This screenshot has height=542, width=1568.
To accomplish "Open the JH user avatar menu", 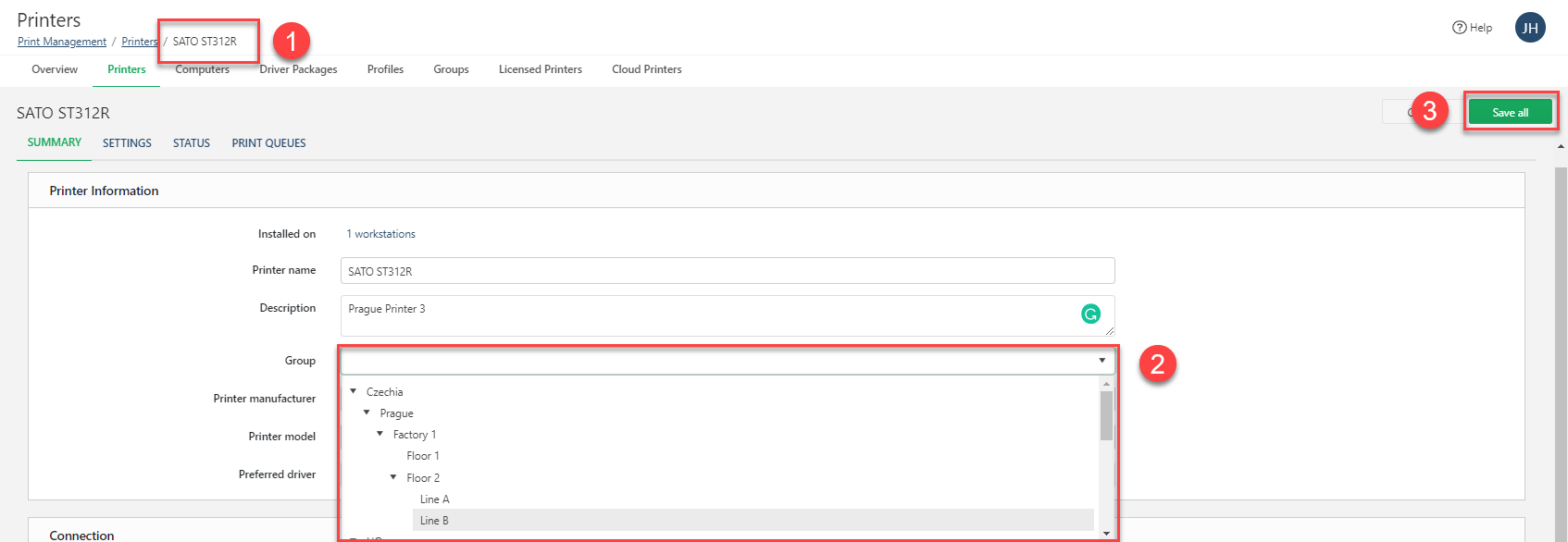I will tap(1530, 28).
